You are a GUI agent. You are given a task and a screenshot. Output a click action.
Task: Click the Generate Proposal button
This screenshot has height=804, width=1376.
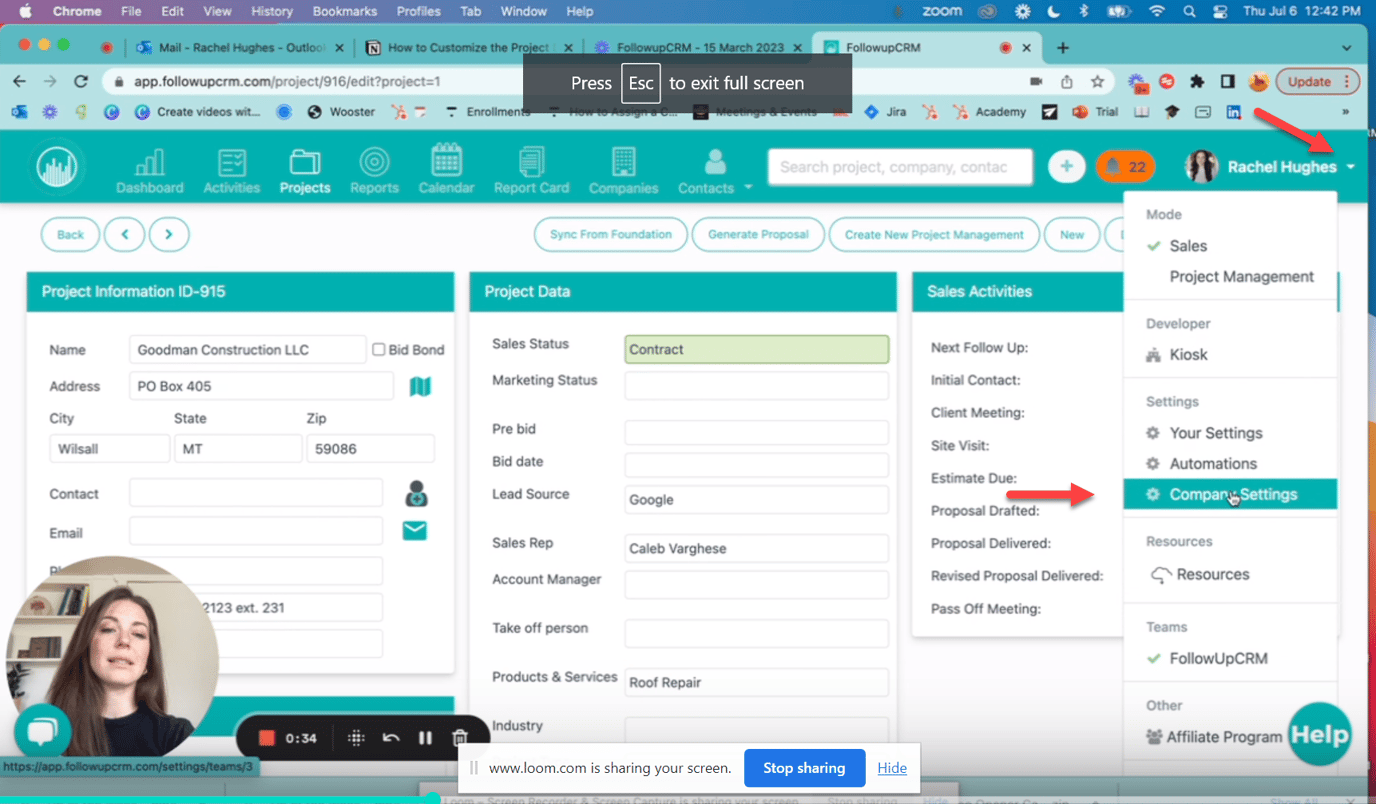(758, 234)
